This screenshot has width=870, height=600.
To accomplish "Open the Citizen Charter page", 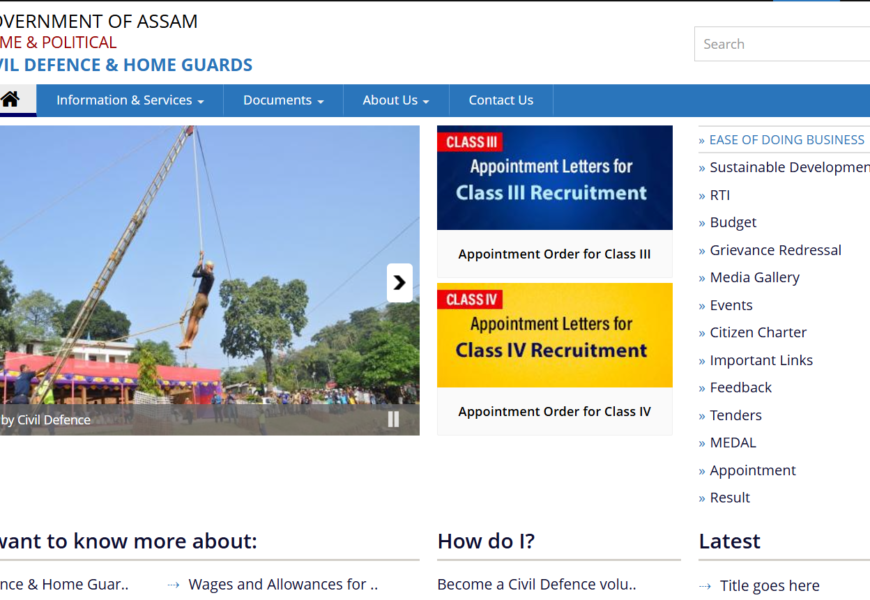I will point(758,332).
